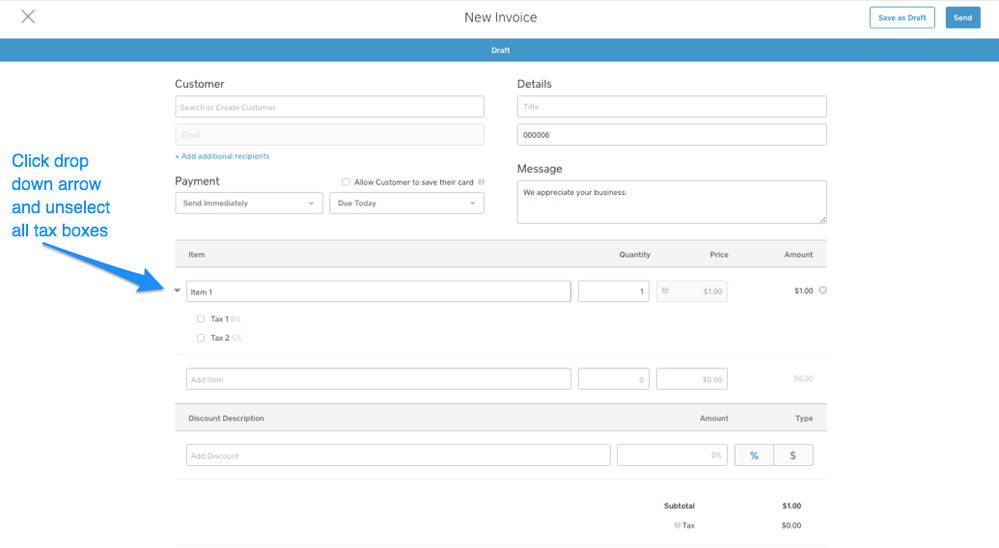
Task: Click the info icon beside Allow Customer to save card
Action: point(481,182)
